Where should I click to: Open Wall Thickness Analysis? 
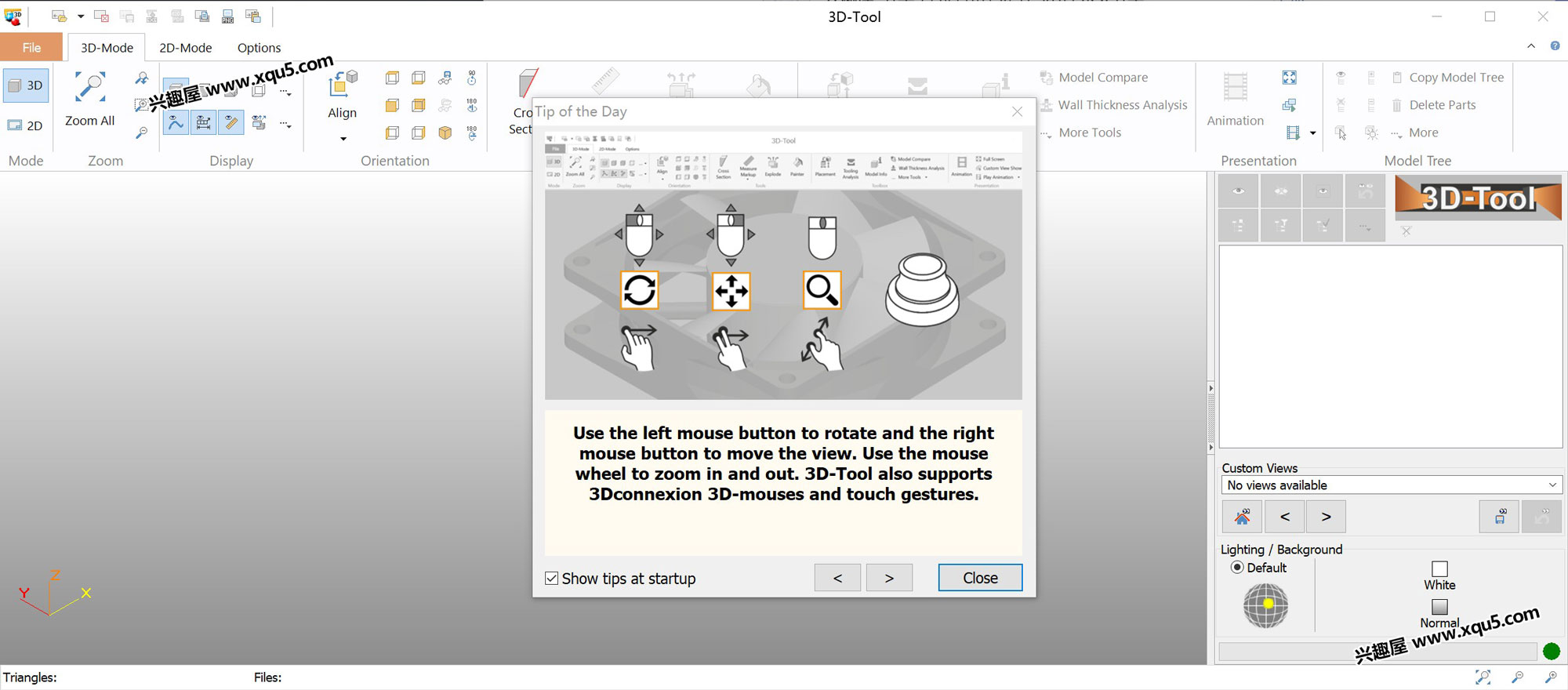coord(1113,105)
